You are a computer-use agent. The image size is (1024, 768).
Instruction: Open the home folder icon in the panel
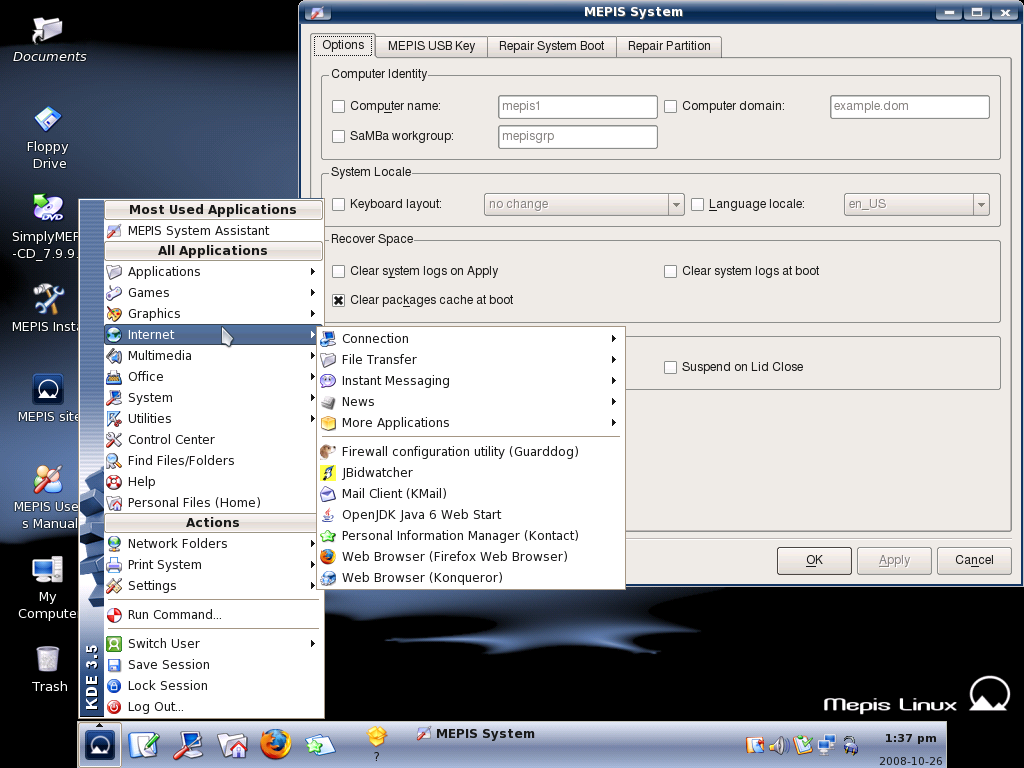(232, 744)
